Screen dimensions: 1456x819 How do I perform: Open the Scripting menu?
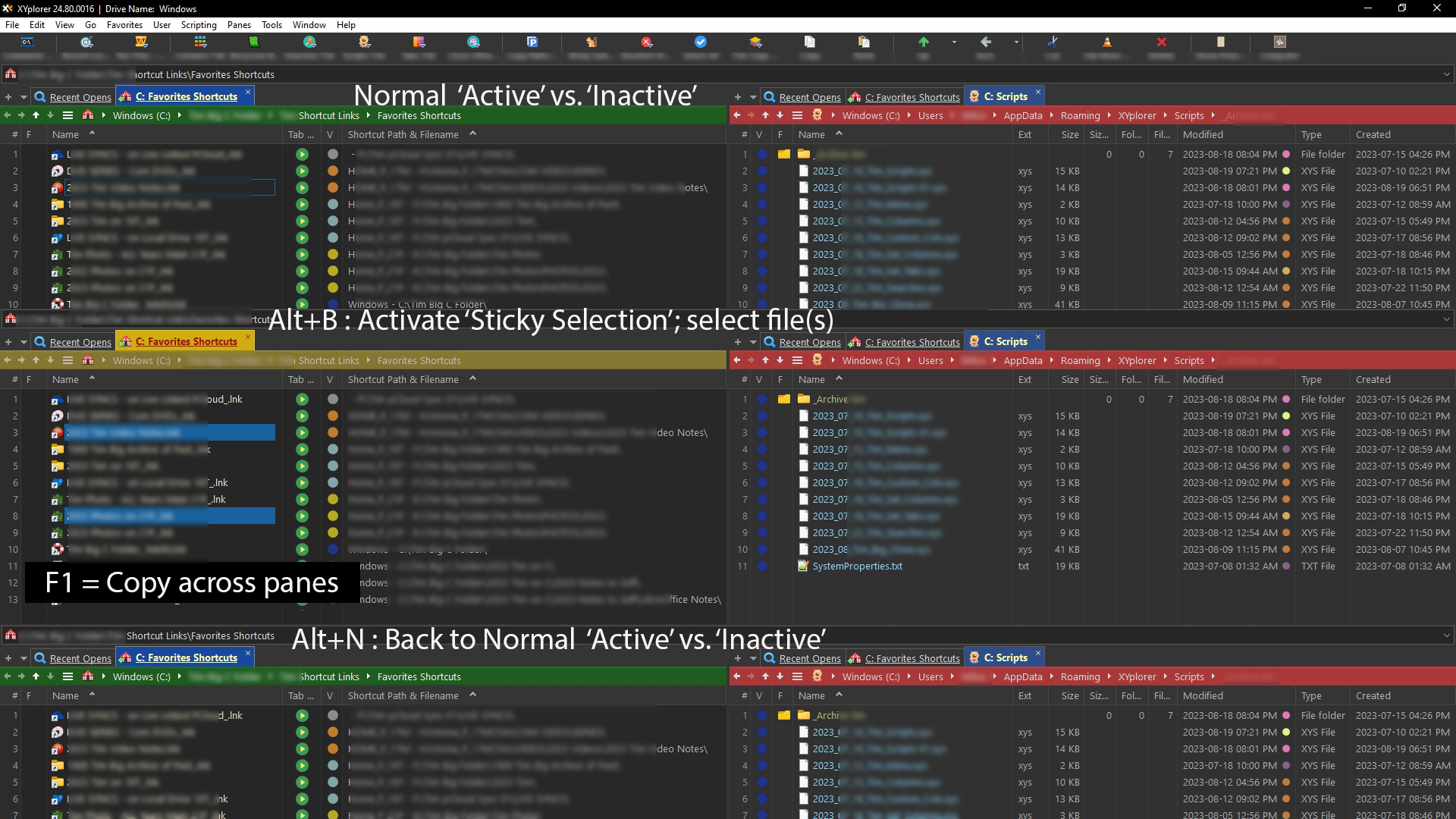click(x=199, y=24)
